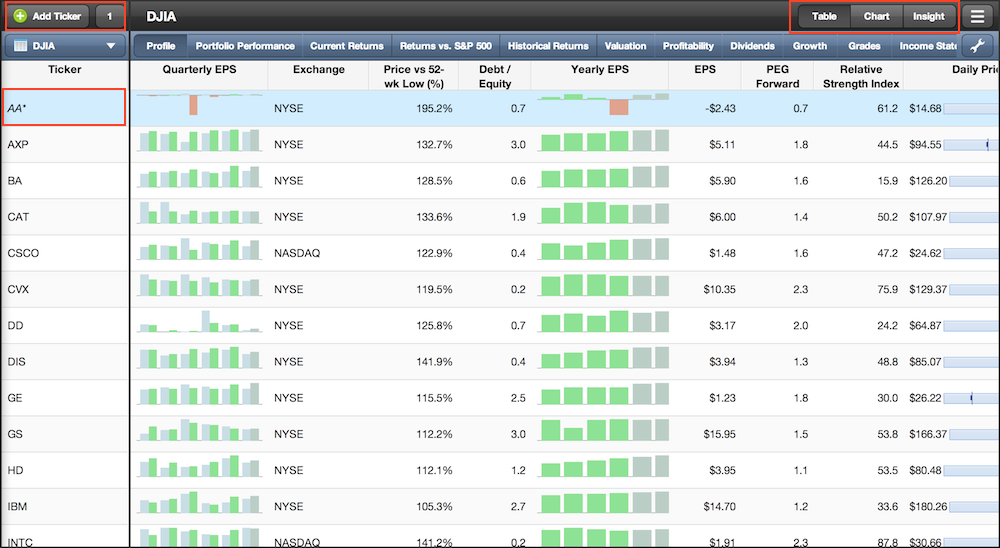Viewport: 1000px width, 548px height.
Task: Select the CVX ticker
Action: point(18,289)
